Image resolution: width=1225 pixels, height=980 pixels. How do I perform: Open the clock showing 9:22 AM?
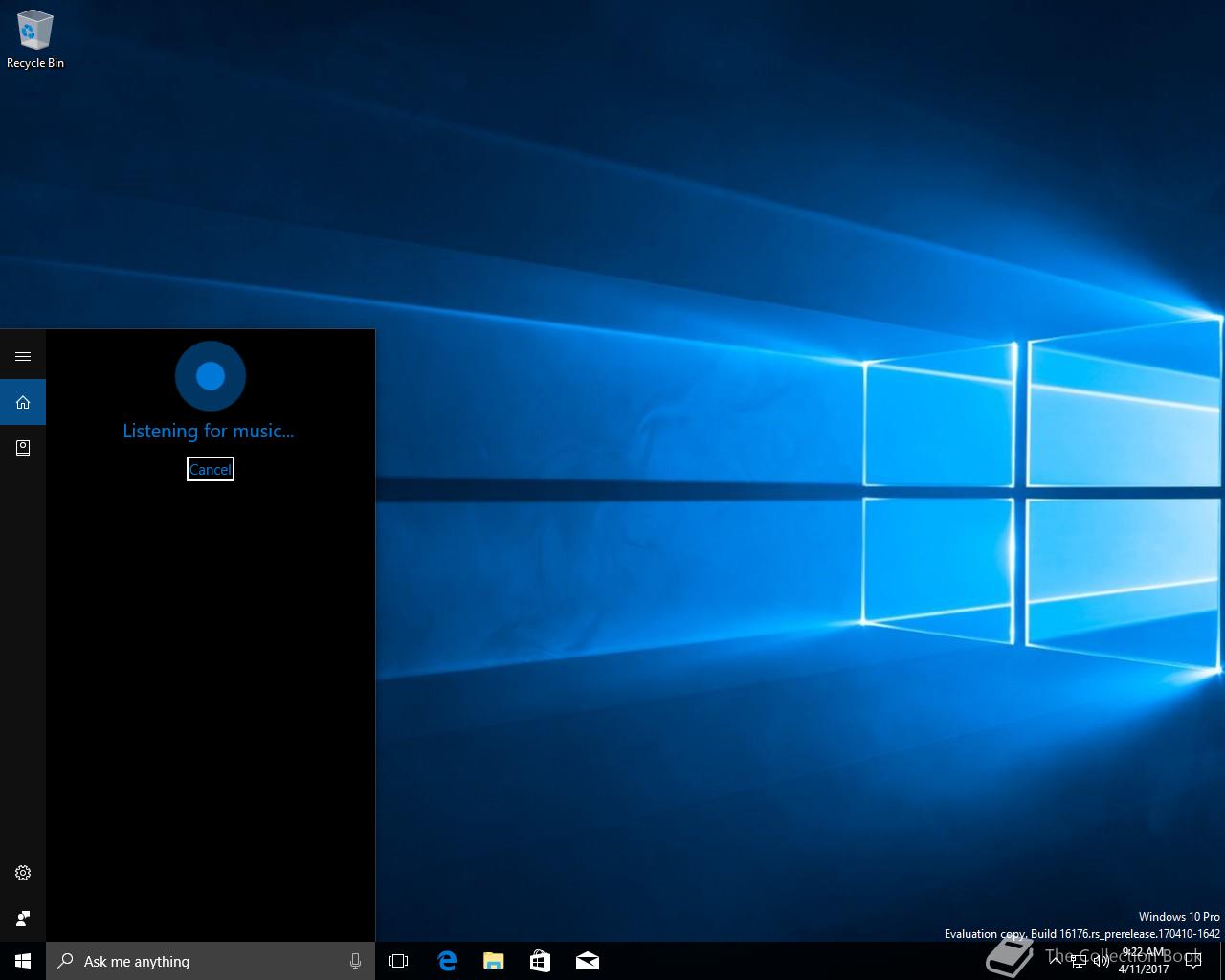coord(1144,961)
